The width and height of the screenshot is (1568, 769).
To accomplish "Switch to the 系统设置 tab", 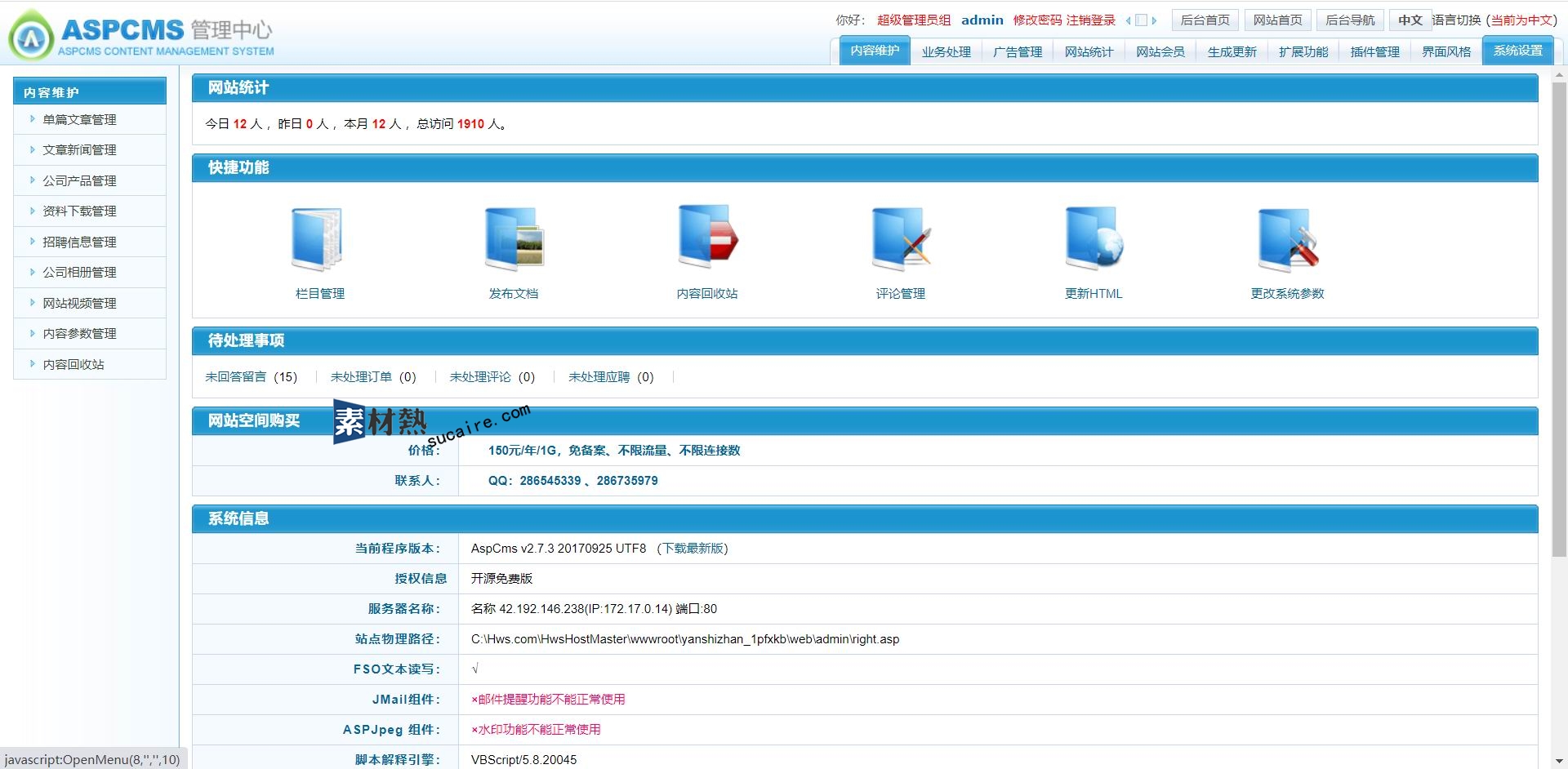I will point(1518,51).
